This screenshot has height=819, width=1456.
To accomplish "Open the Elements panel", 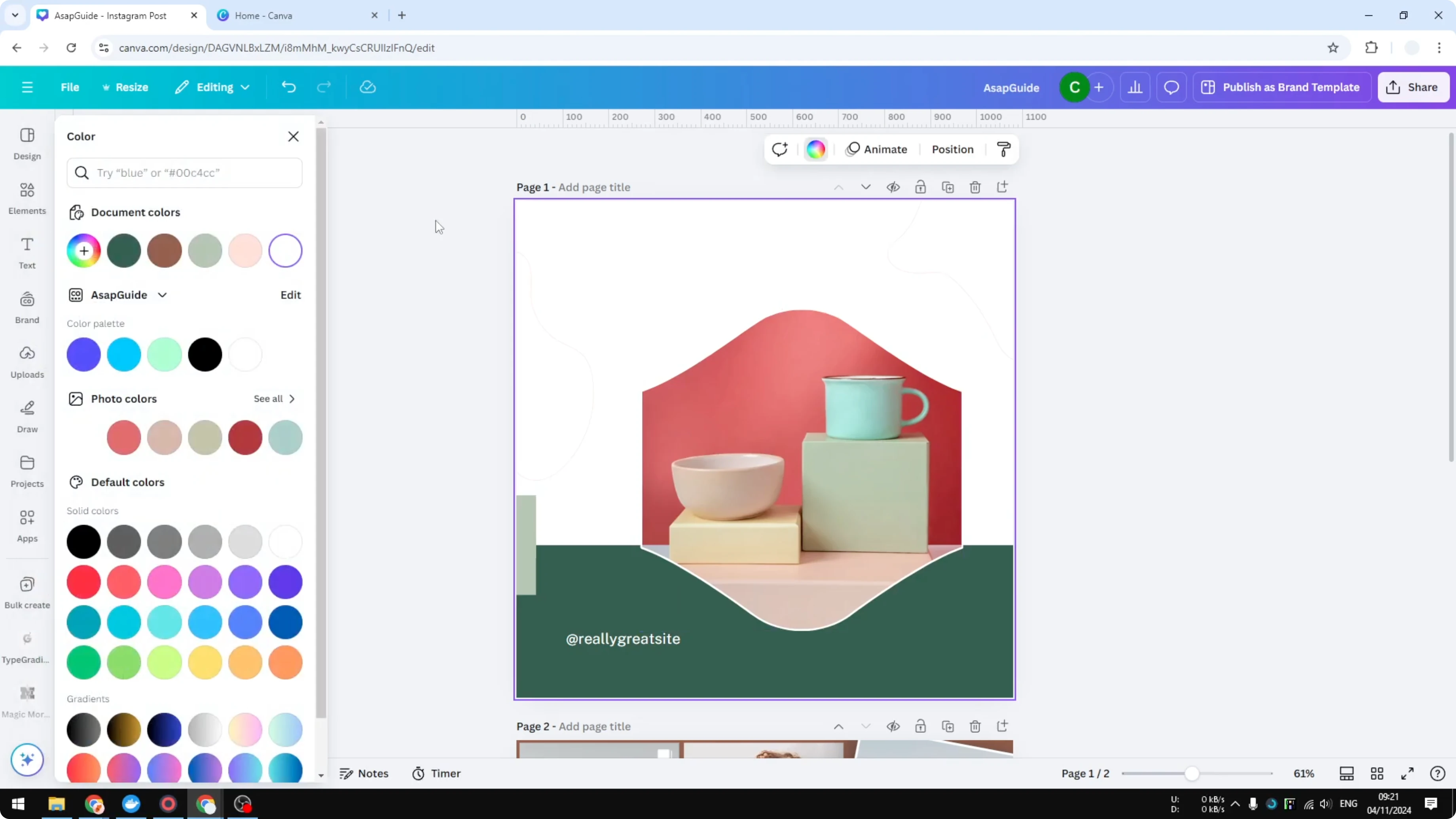I will (27, 197).
